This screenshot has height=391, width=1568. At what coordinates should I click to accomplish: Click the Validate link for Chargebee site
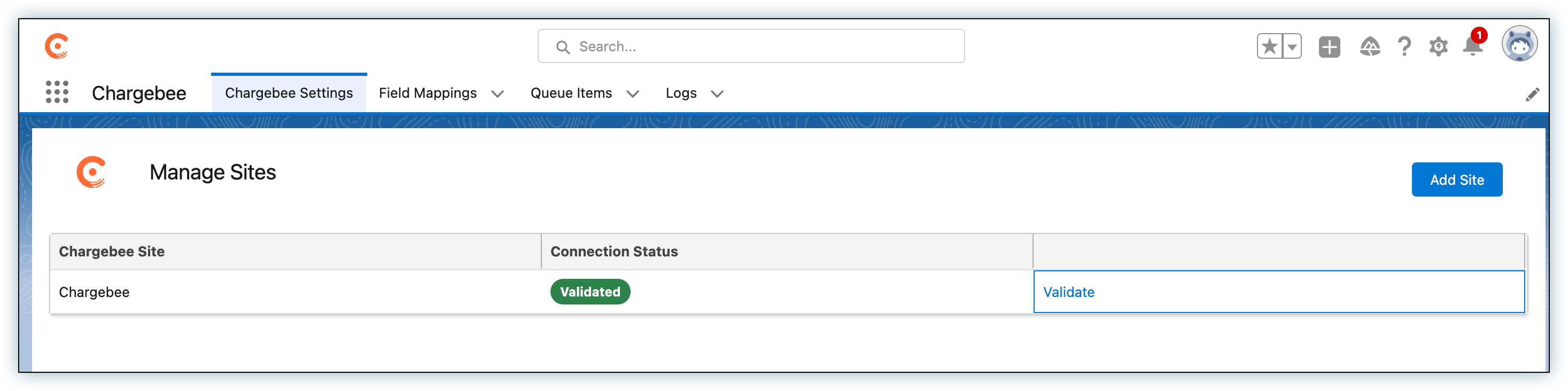point(1069,292)
